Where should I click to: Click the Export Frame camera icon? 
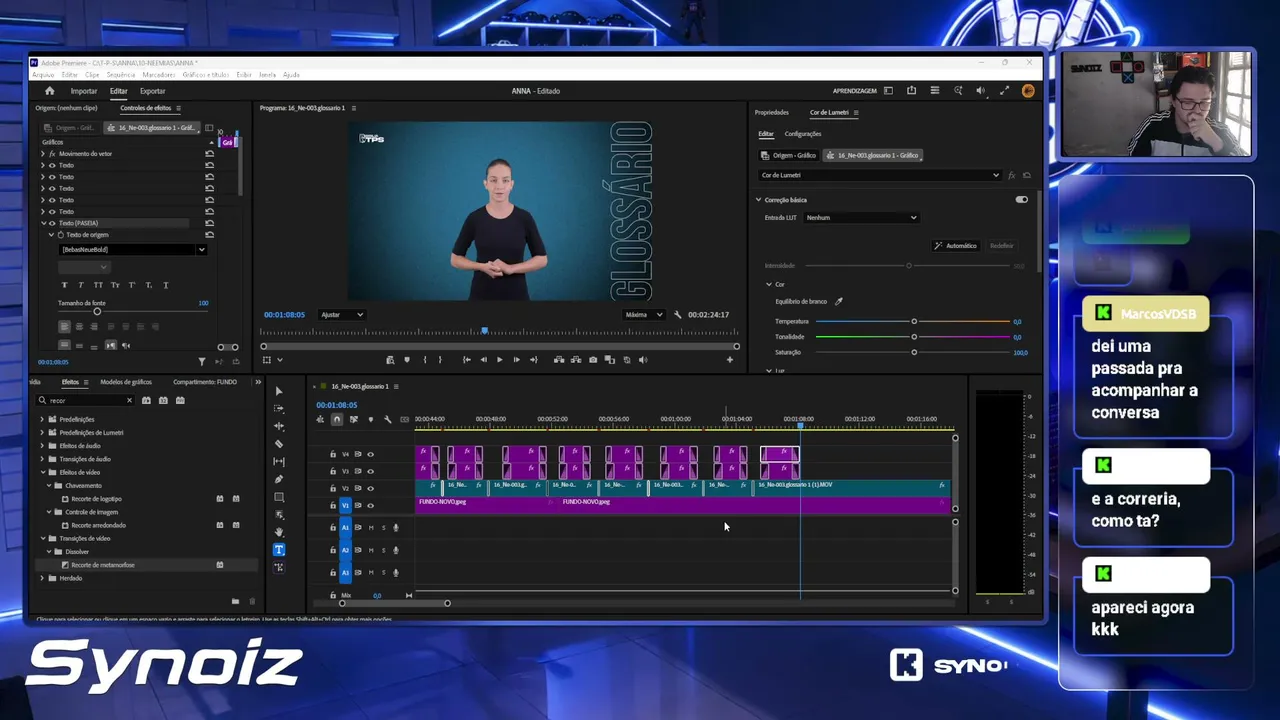[593, 360]
